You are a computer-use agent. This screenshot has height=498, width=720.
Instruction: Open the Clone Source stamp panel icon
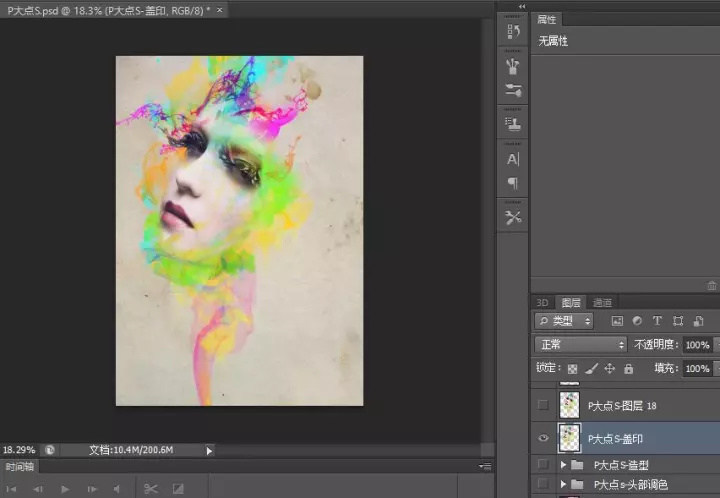(x=513, y=125)
